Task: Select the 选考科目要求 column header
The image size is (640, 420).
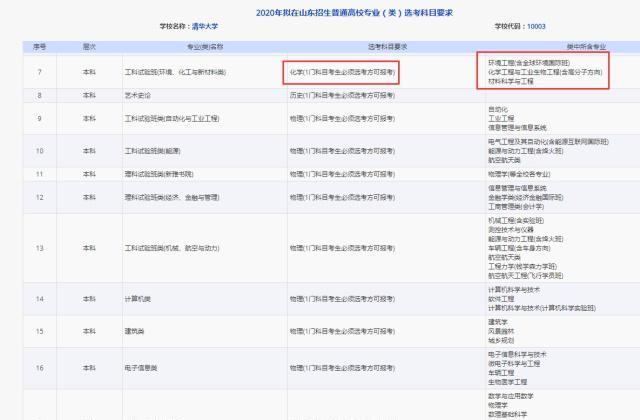Action: click(388, 47)
